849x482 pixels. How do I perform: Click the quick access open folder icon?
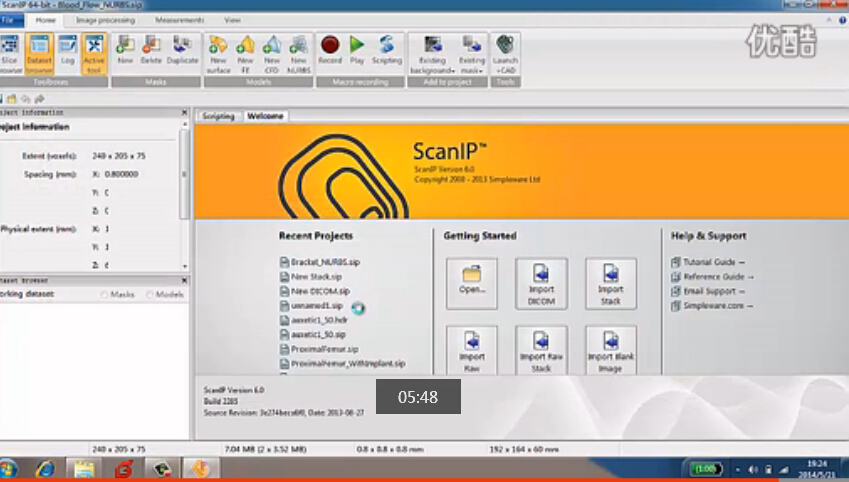pyautogui.click(x=11, y=99)
